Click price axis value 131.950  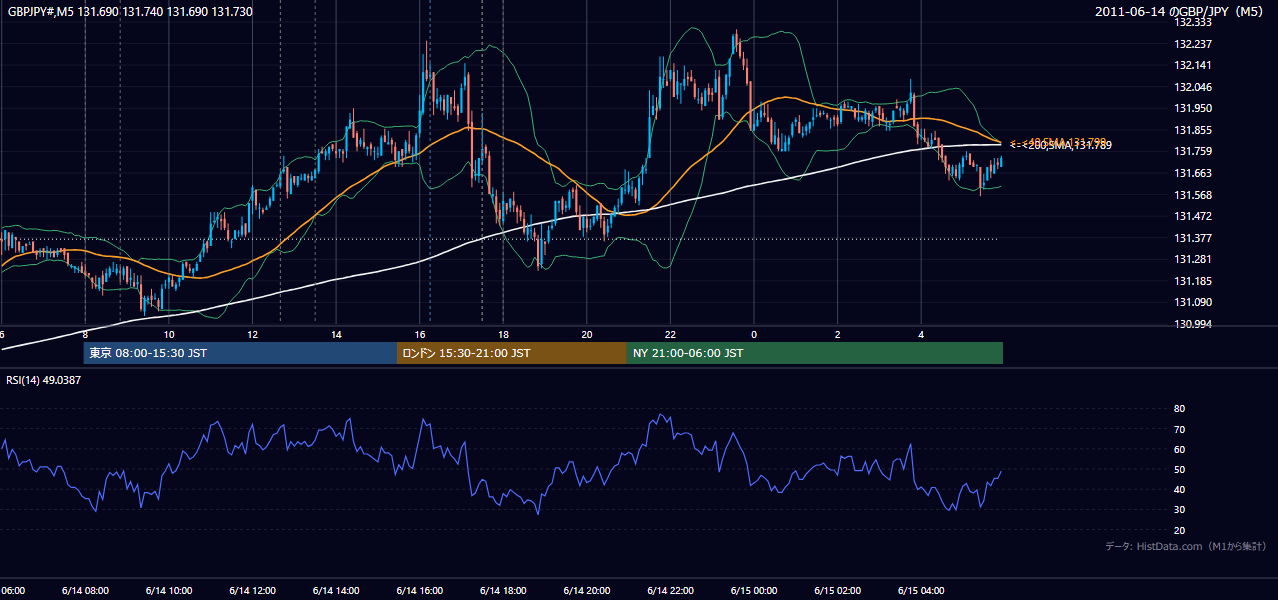point(1193,108)
